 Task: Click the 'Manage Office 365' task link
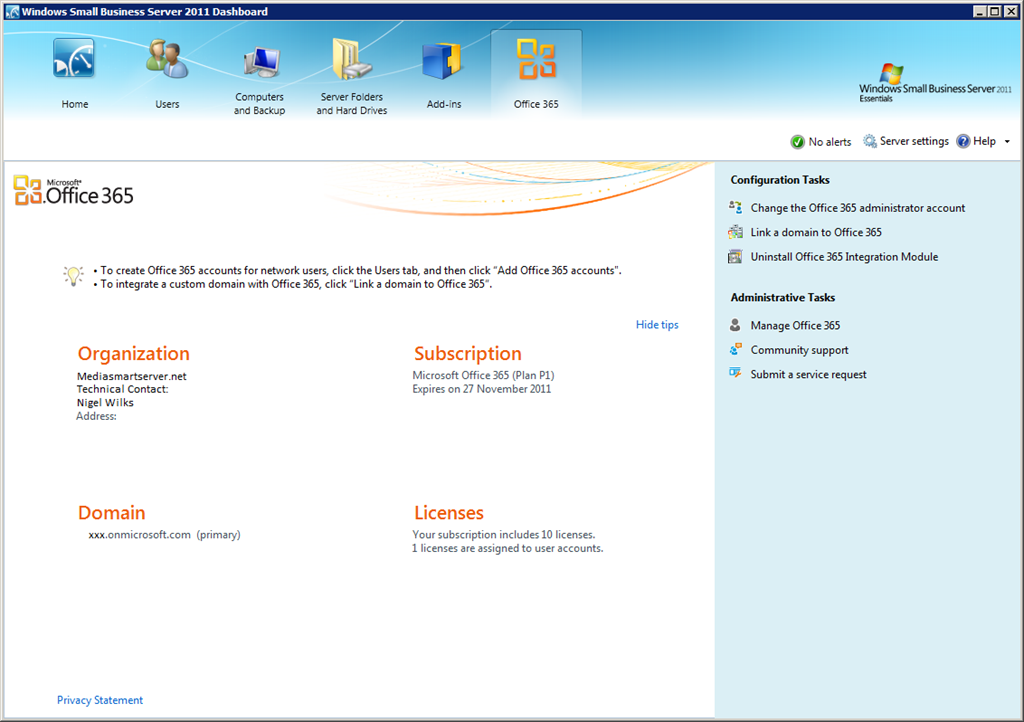point(795,325)
